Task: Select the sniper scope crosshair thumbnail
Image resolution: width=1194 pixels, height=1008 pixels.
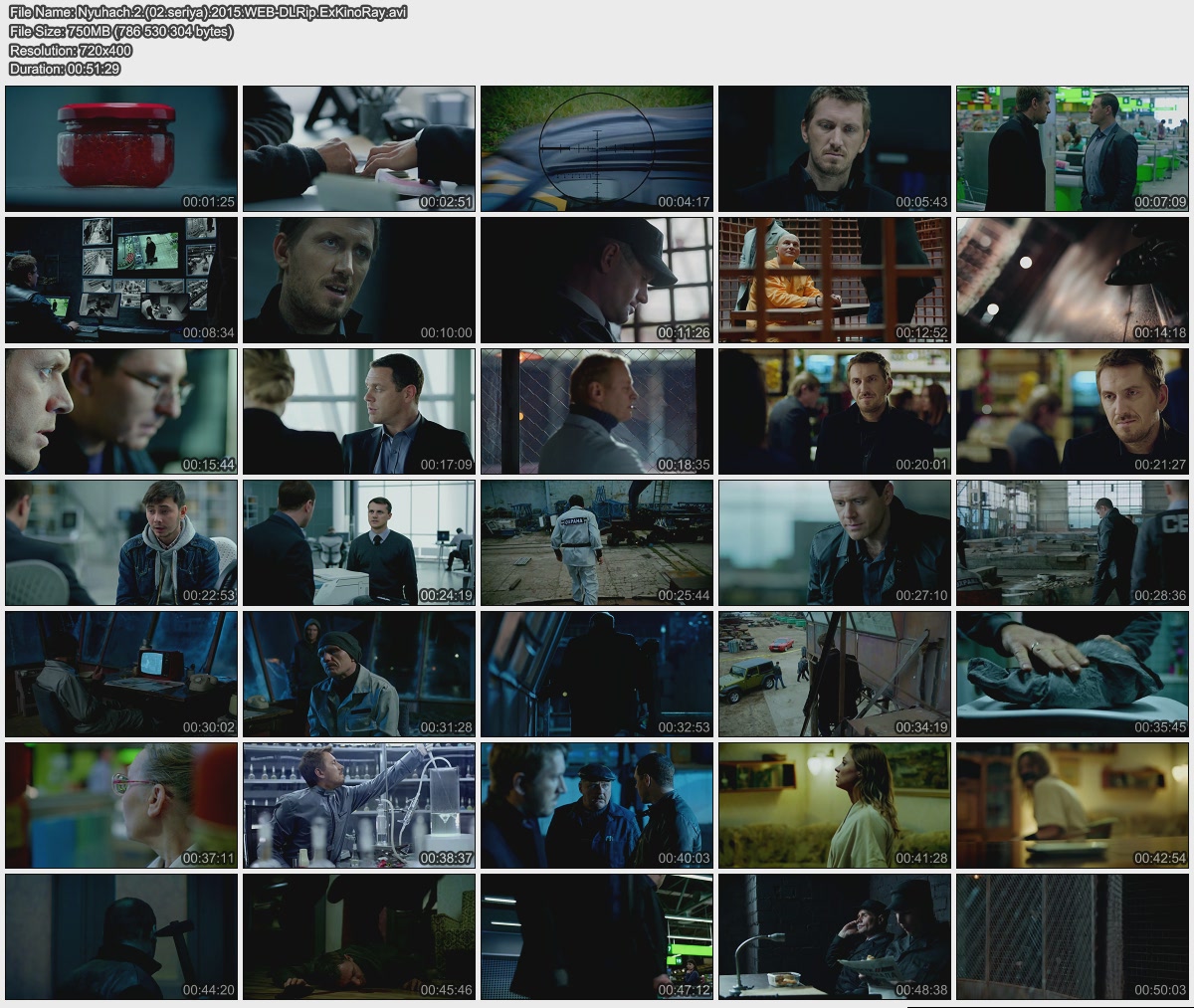Action: pyautogui.click(x=597, y=148)
